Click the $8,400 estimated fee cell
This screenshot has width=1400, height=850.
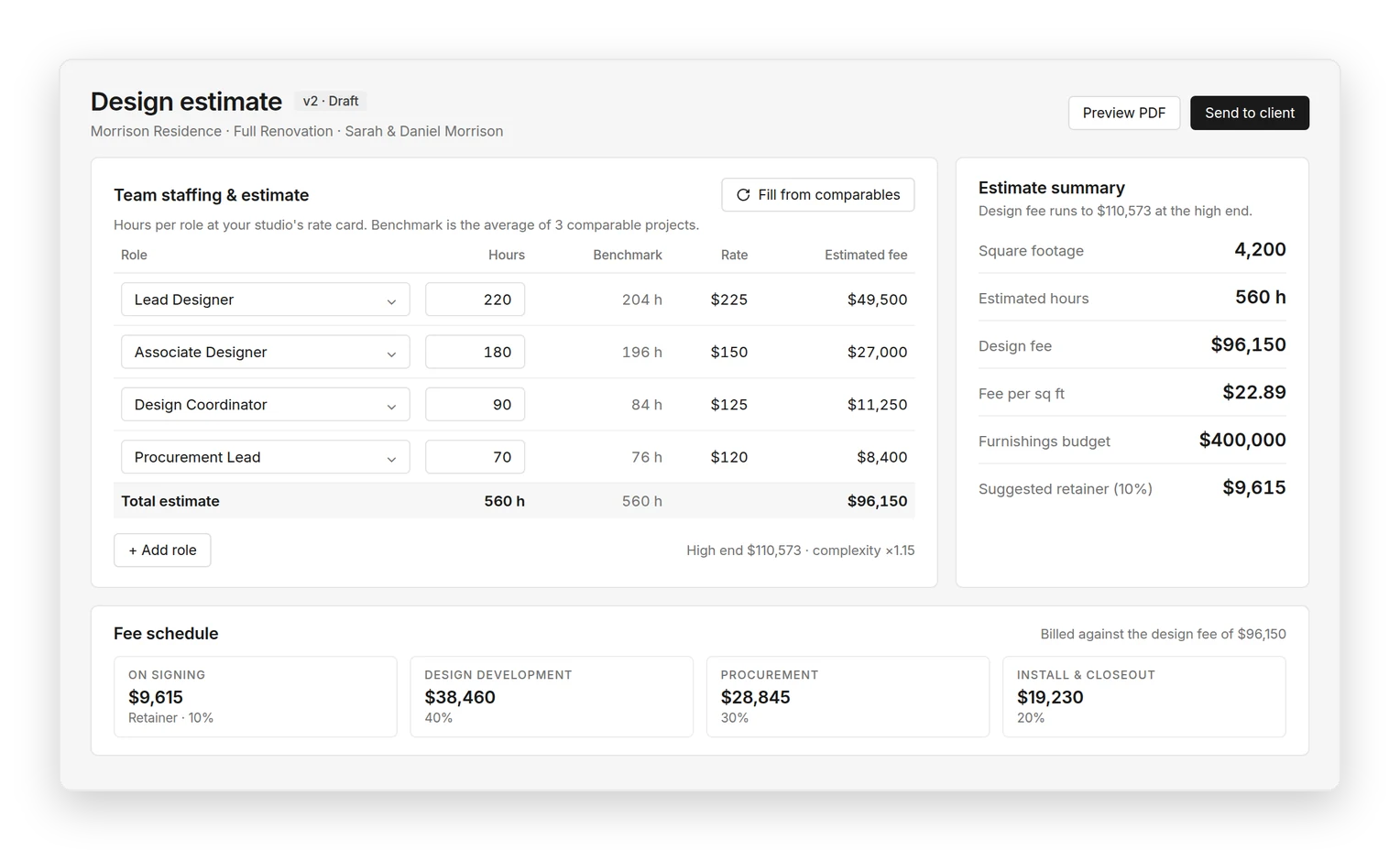click(x=881, y=457)
